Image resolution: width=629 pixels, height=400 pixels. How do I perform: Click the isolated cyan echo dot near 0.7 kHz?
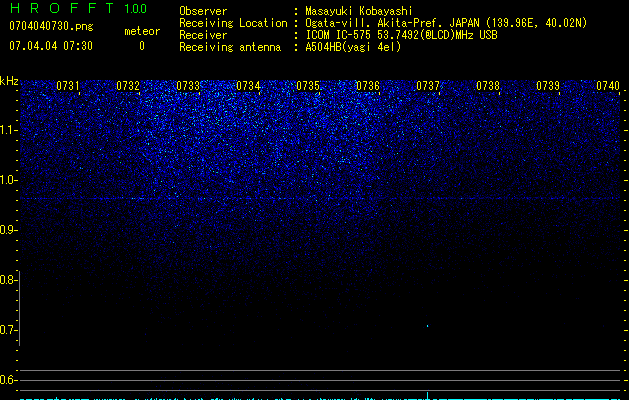(428, 326)
